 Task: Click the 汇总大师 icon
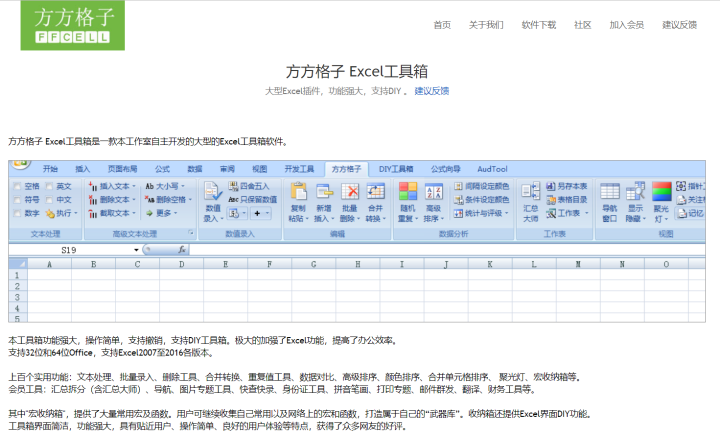[x=530, y=191]
